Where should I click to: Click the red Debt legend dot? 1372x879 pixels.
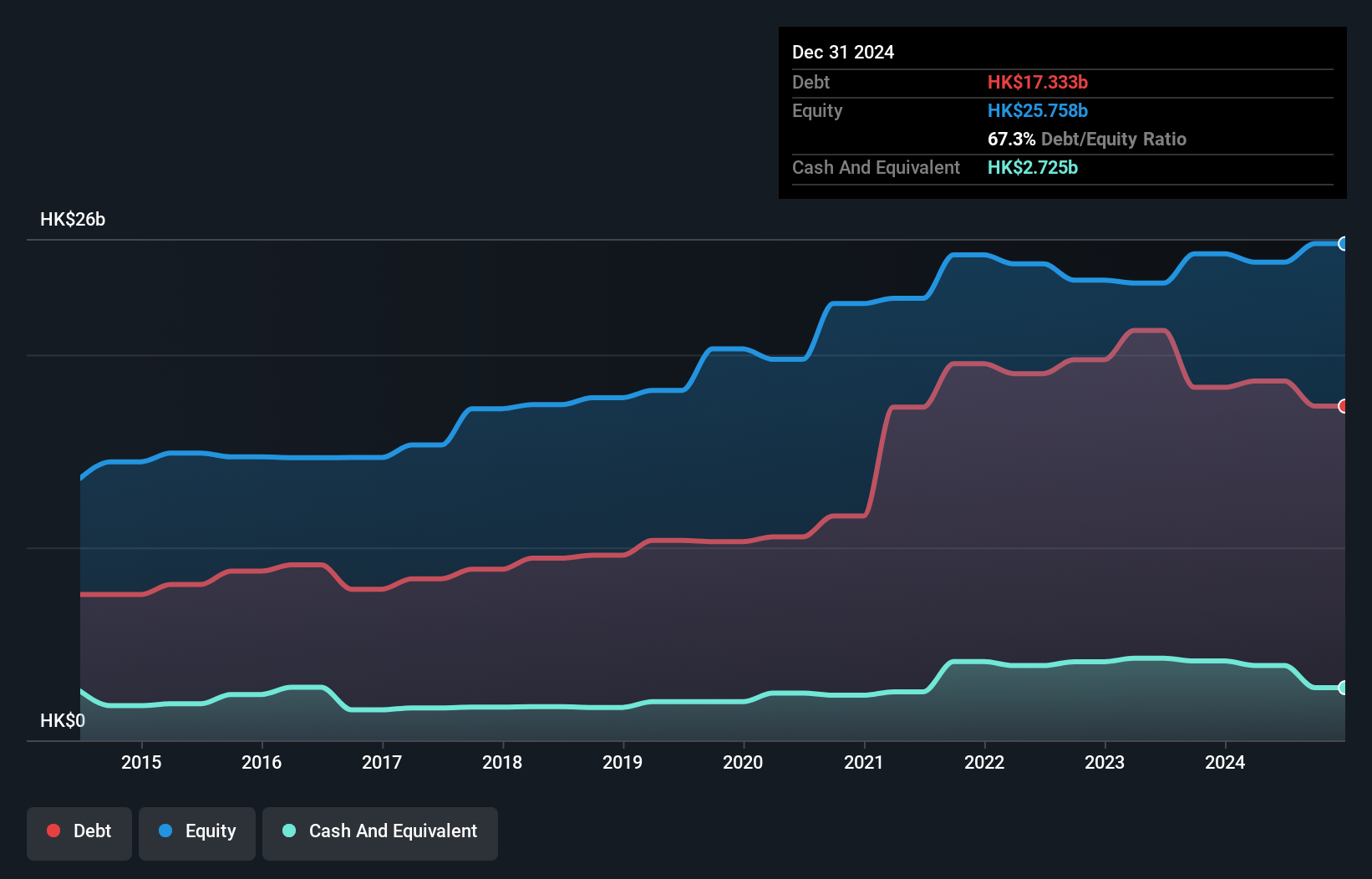coord(53,831)
